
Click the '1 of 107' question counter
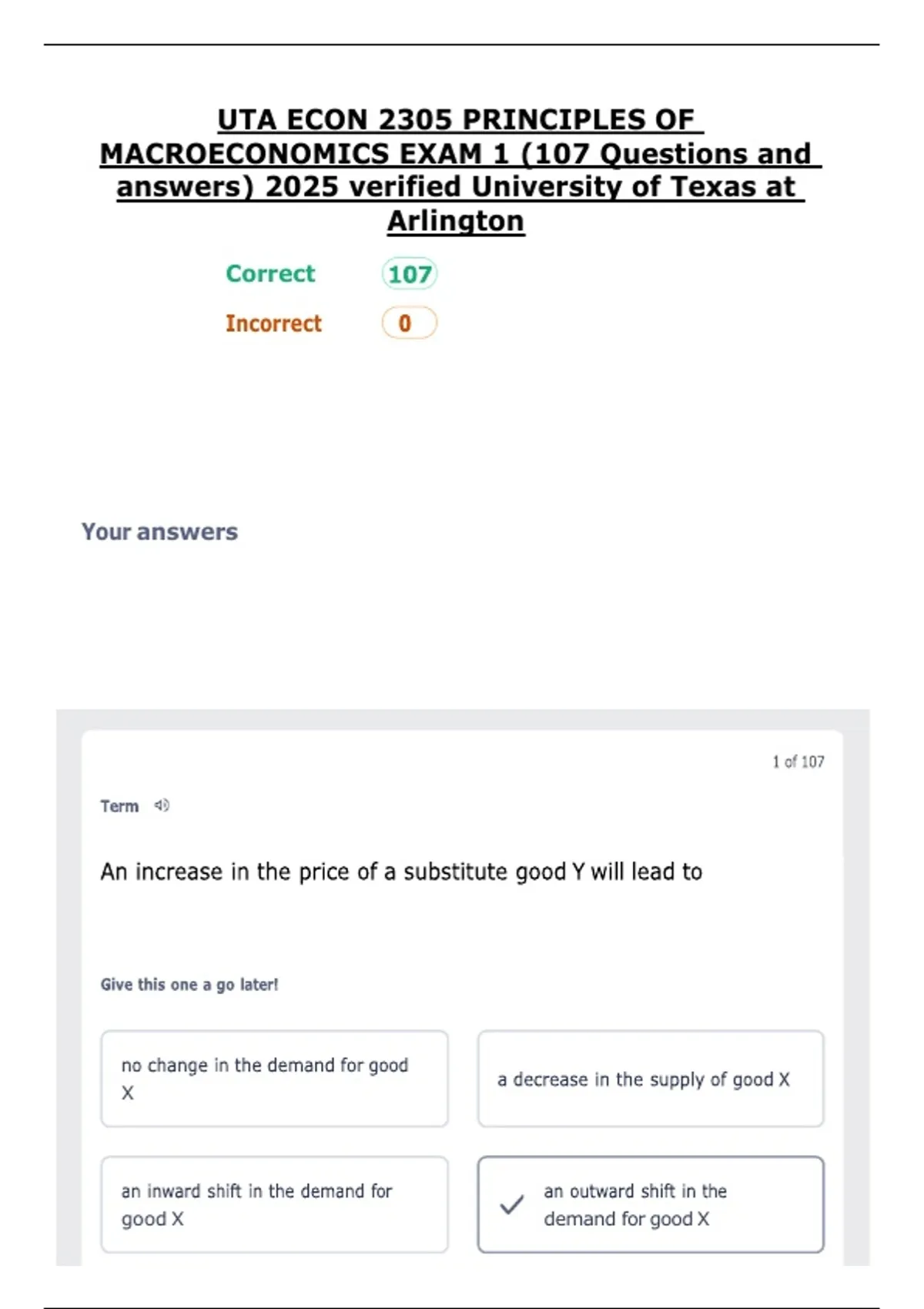pos(798,762)
